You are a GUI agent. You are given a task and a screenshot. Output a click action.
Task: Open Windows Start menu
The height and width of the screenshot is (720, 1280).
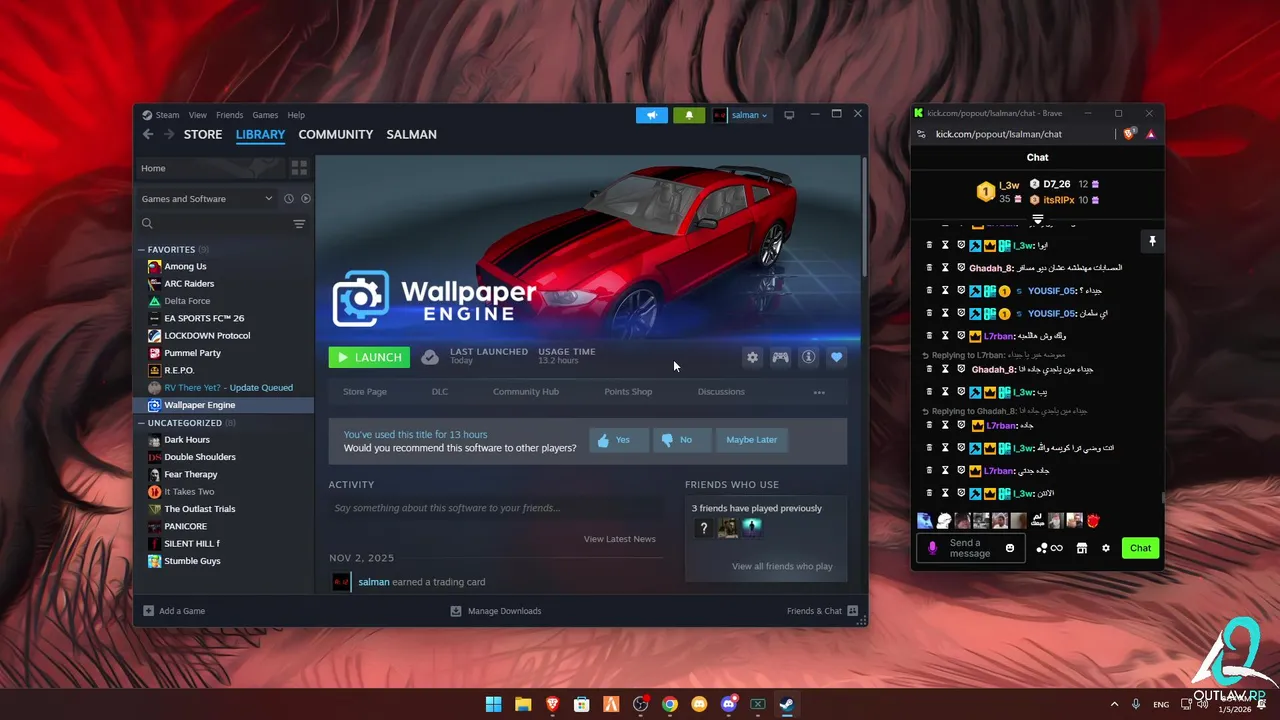tap(493, 704)
